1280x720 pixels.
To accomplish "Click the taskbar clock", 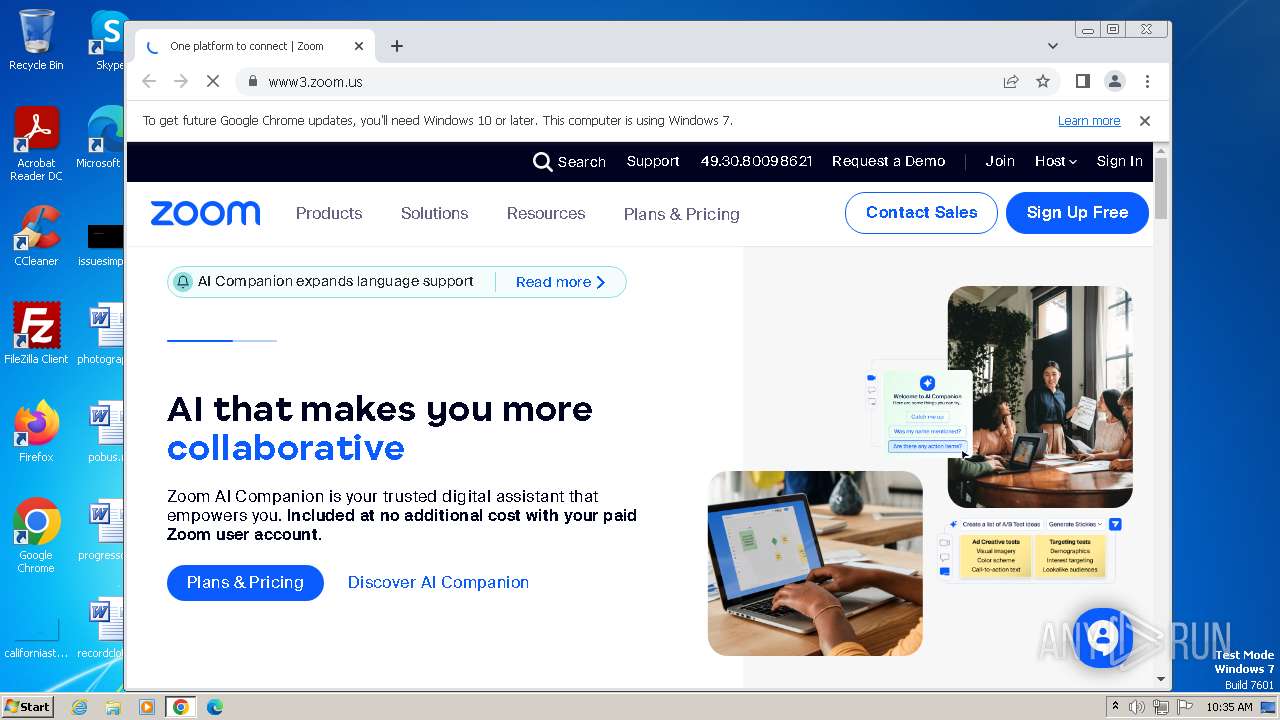I will click(1229, 707).
